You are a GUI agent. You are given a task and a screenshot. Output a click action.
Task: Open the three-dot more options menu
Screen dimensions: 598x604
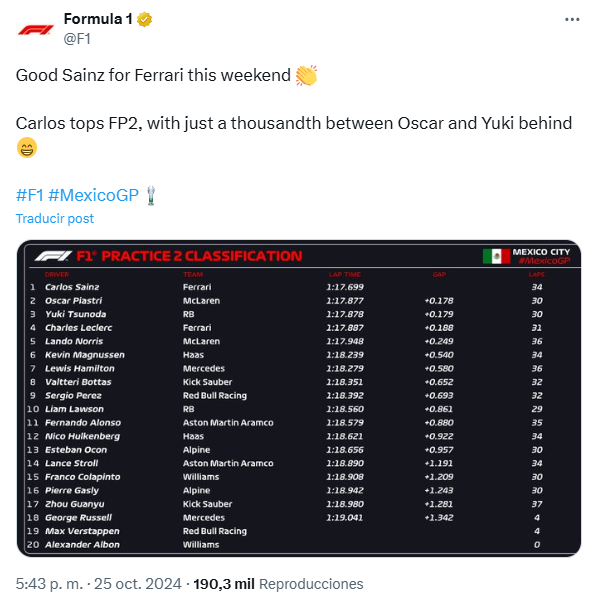click(x=572, y=19)
